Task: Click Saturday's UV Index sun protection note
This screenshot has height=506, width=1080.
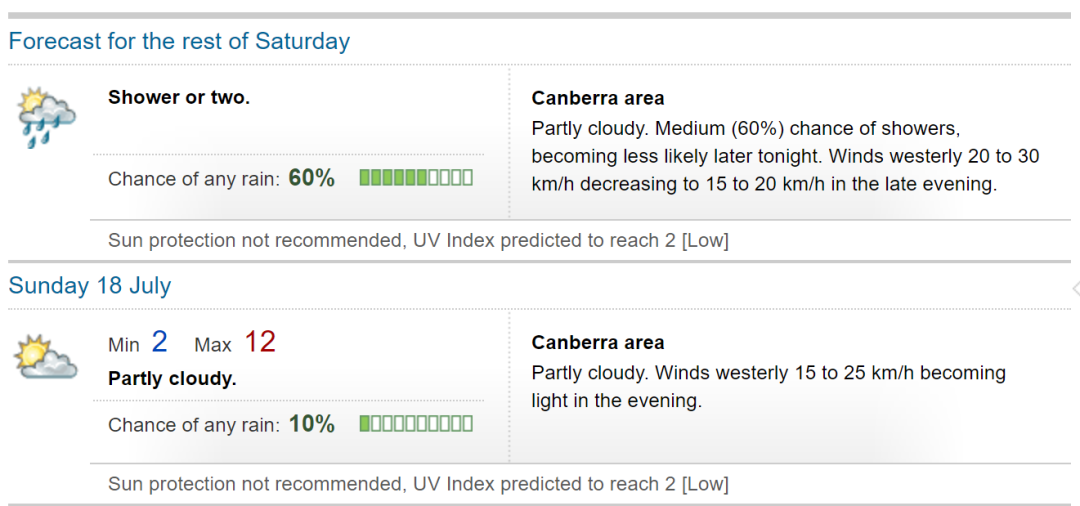Action: coord(418,241)
